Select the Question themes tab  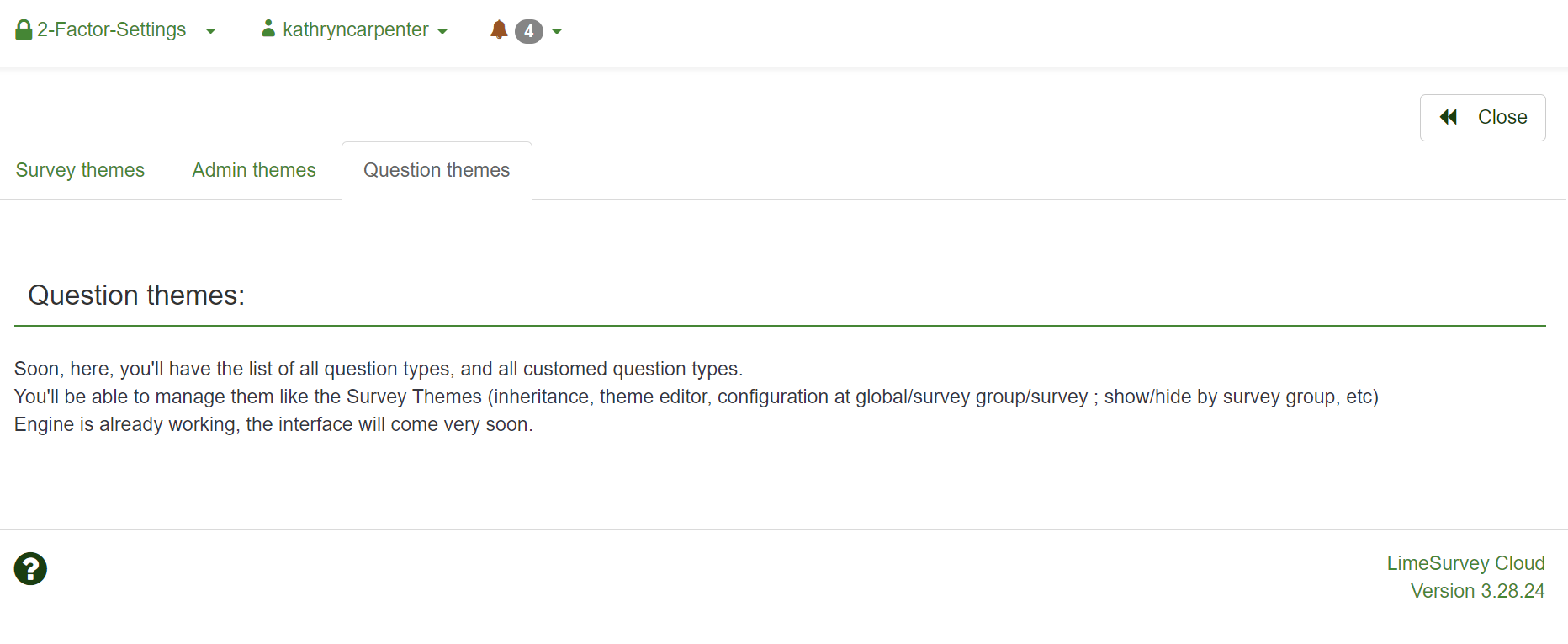(437, 170)
